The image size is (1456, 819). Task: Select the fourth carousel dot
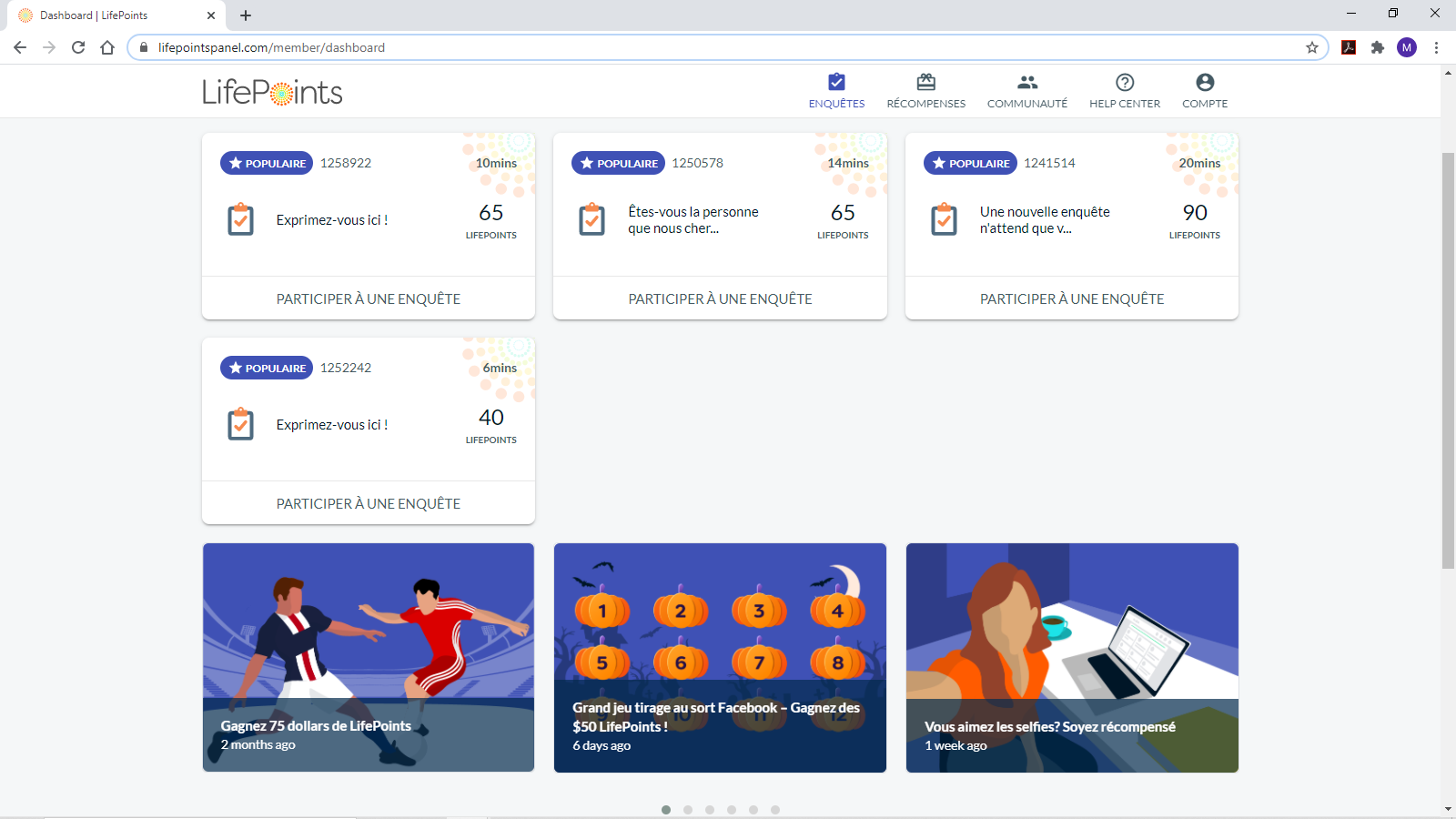click(732, 810)
